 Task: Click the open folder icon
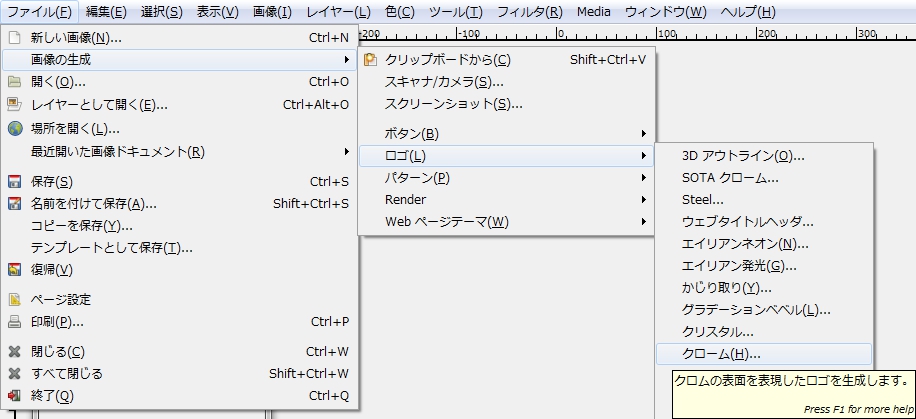[x=14, y=82]
